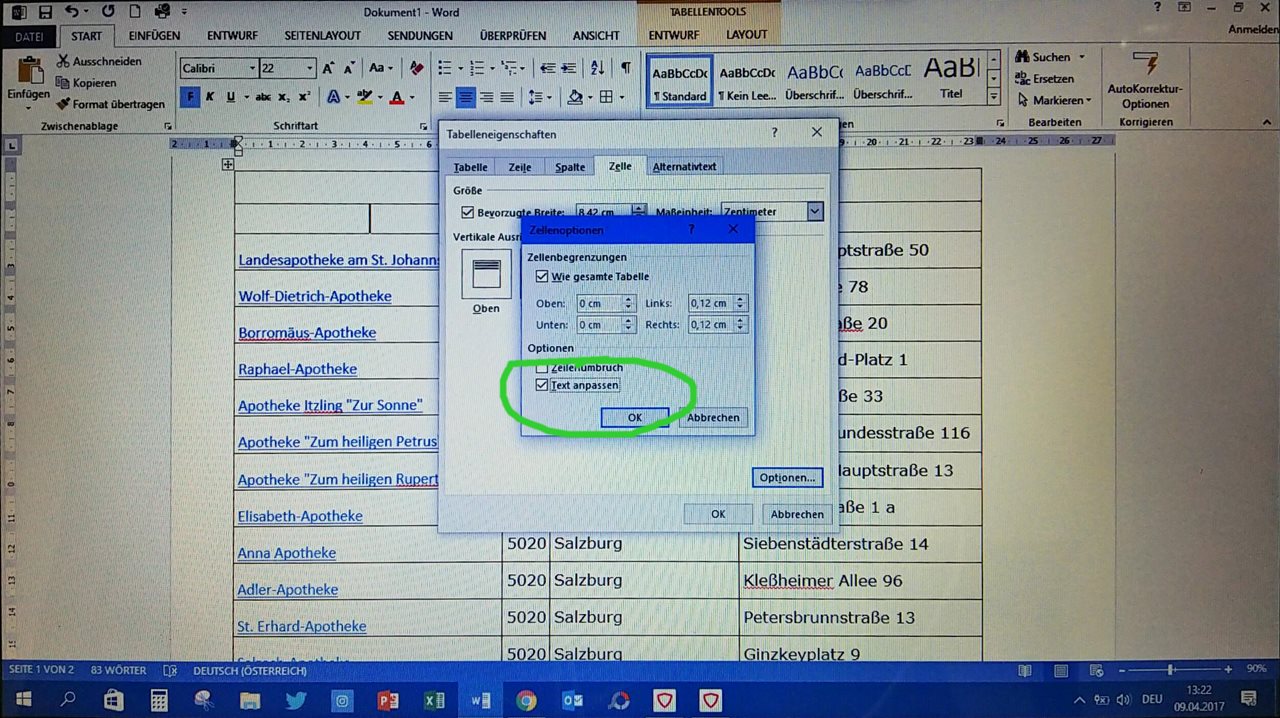Toggle italic with the K button
Screen dimensions: 1280x718
210,97
